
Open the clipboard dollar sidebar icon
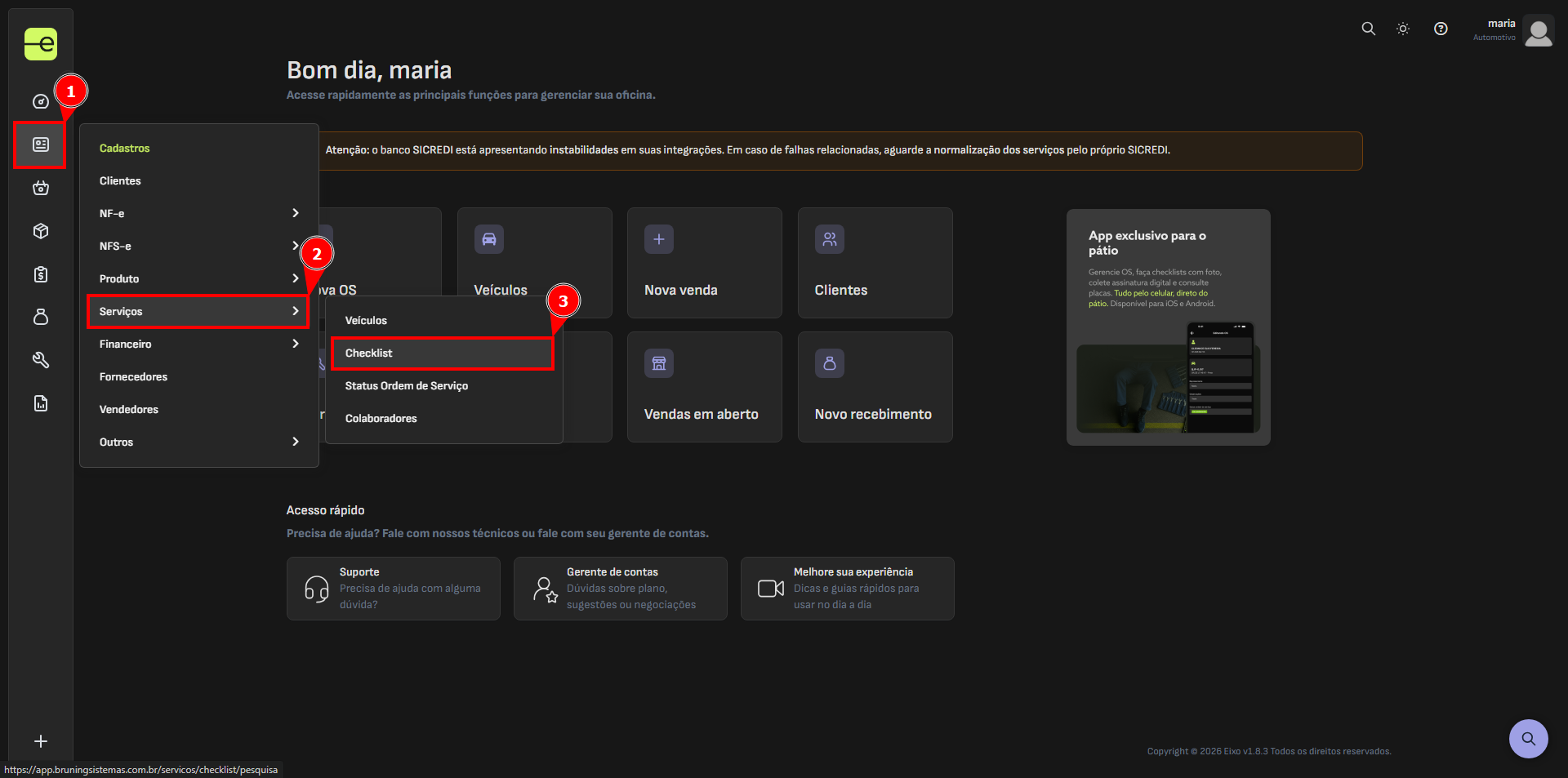41,274
